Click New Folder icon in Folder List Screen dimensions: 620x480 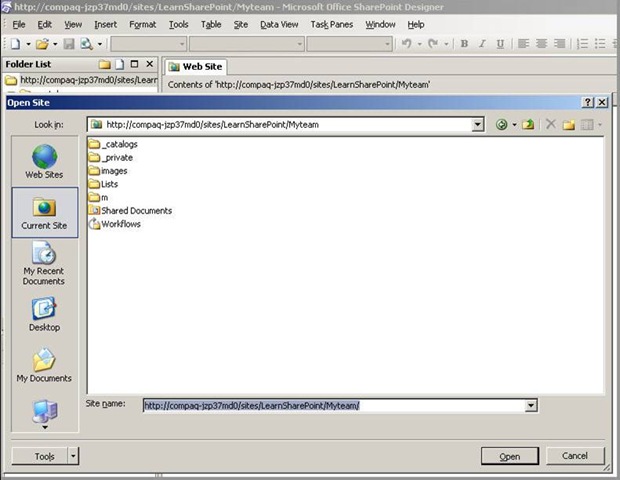(x=105, y=64)
